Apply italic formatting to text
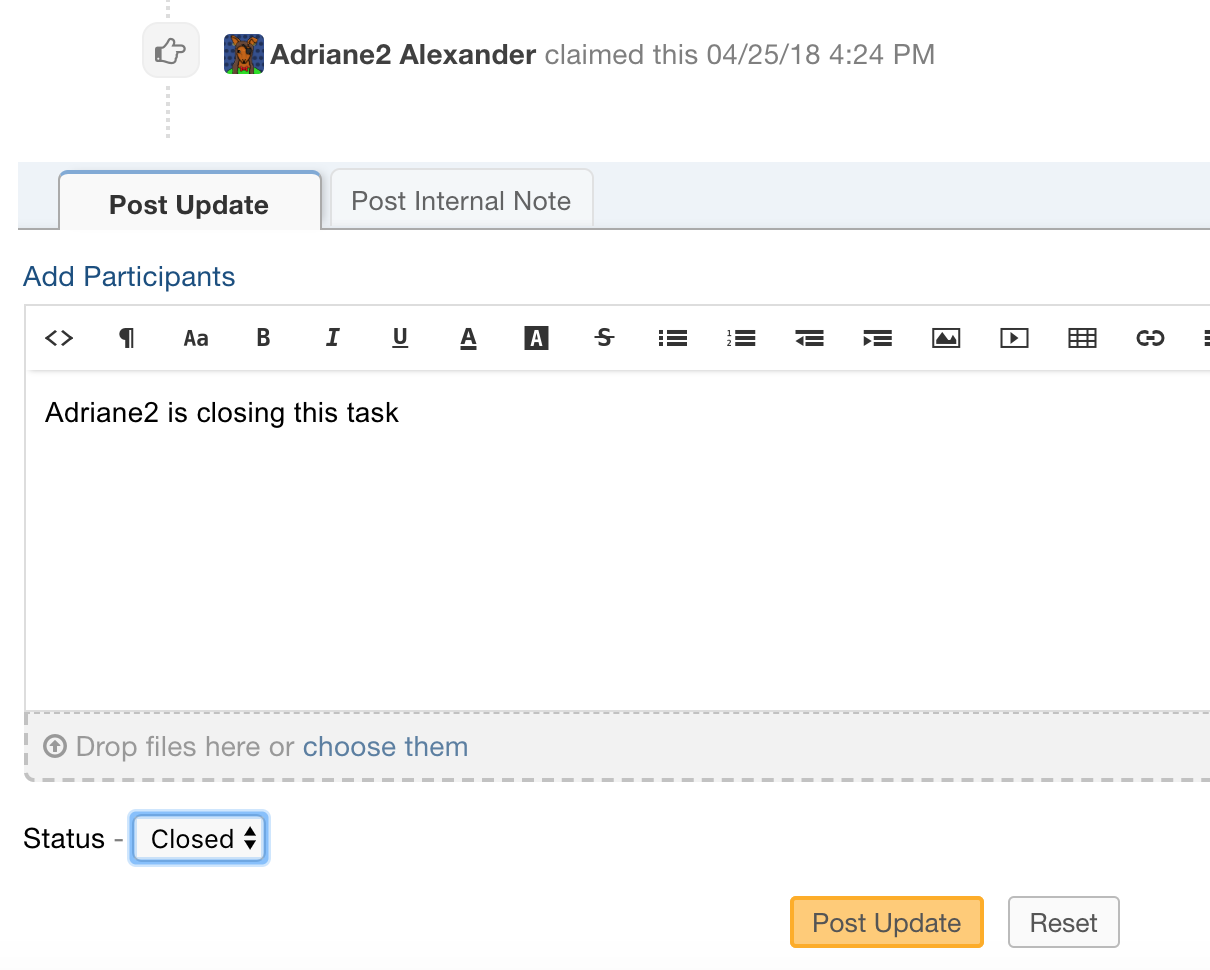This screenshot has width=1210, height=970. pos(332,338)
